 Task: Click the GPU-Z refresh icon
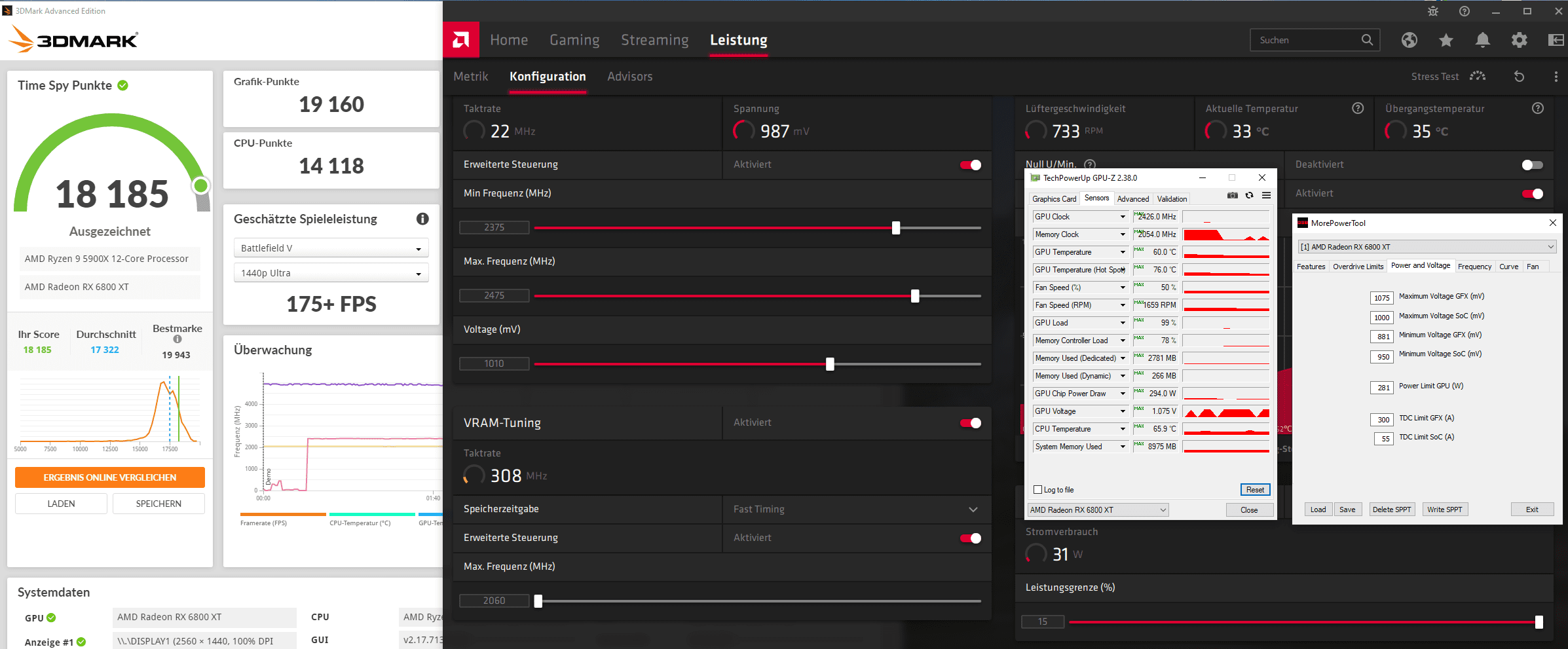(1250, 195)
